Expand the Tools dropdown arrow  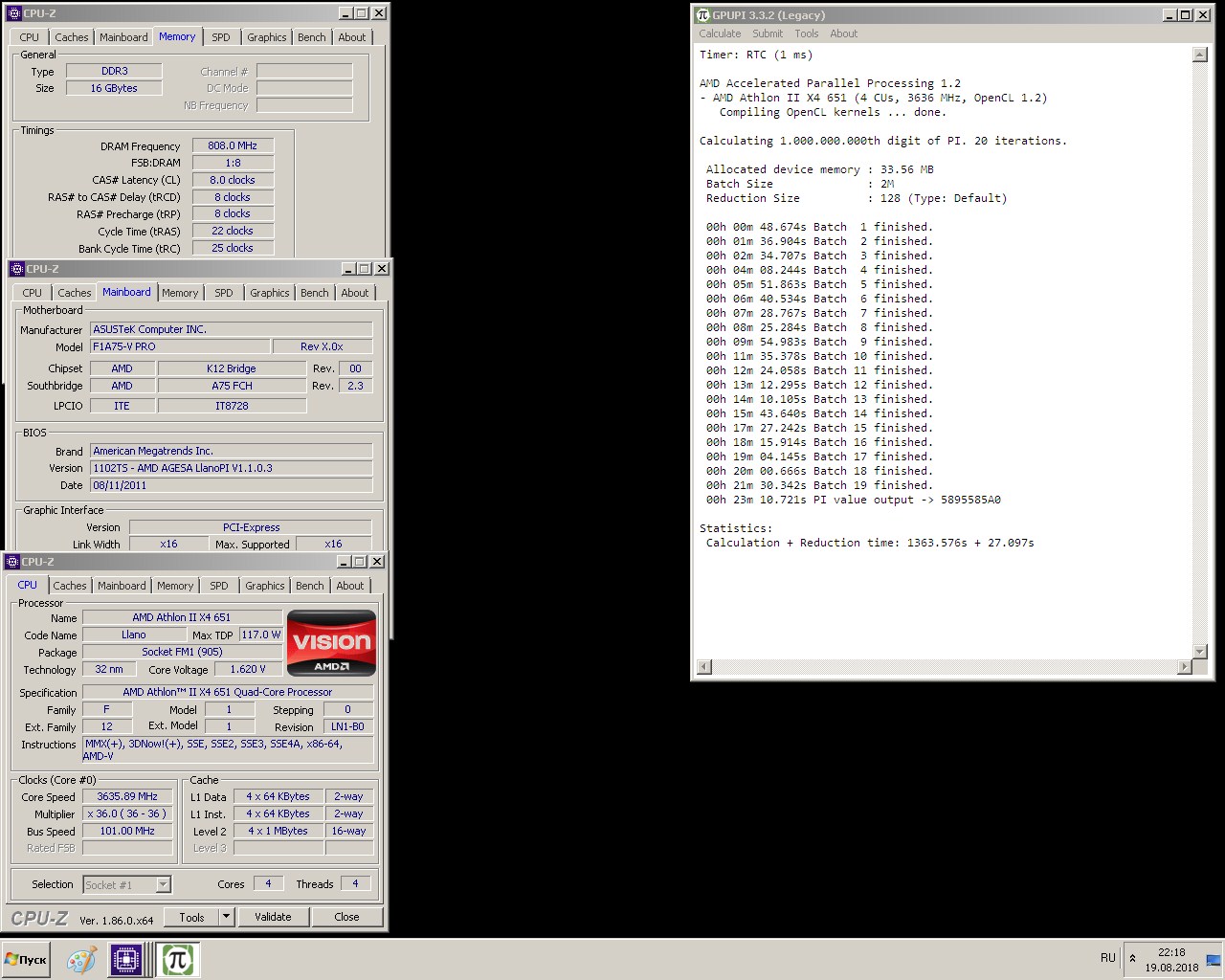227,917
